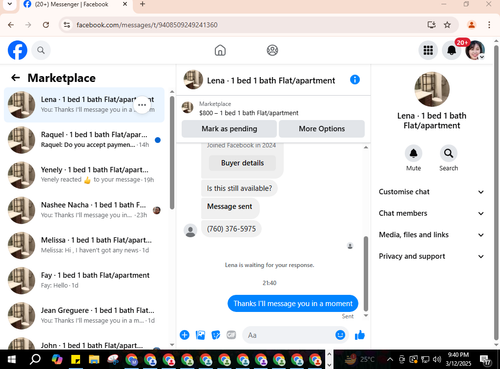This screenshot has height=369, width=500.
Task: Open Sticky Notes from taskbar
Action: coord(76,360)
